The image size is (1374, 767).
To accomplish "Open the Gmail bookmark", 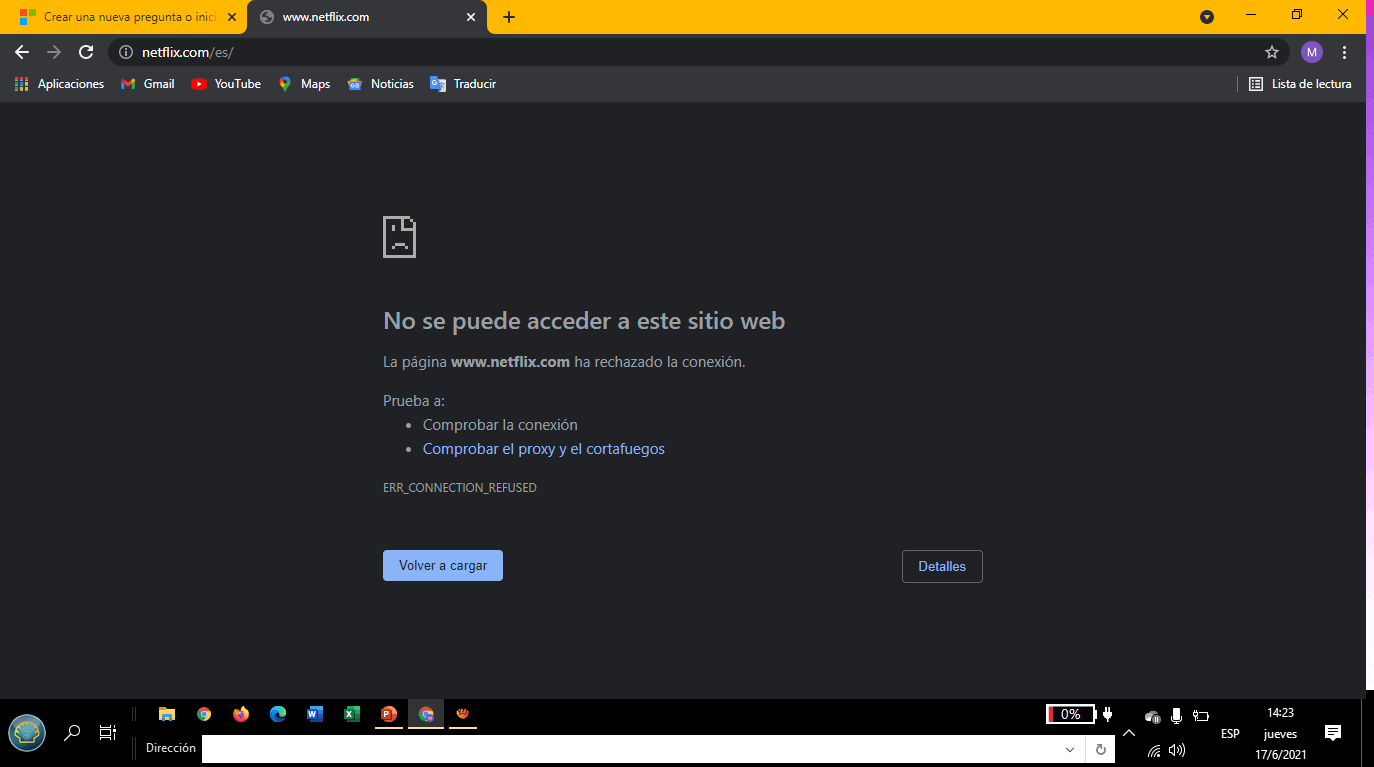I will click(x=147, y=84).
